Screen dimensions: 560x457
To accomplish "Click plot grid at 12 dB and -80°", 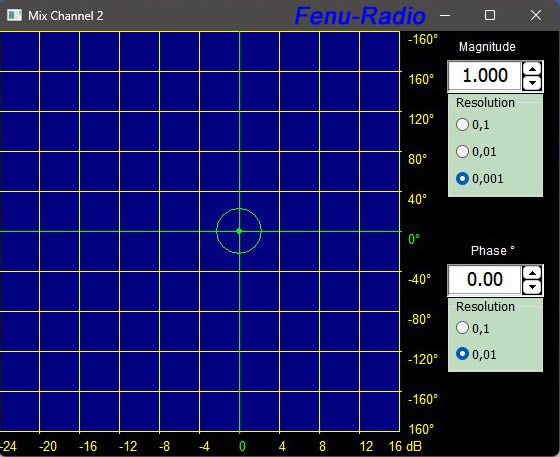I will pos(359,311).
